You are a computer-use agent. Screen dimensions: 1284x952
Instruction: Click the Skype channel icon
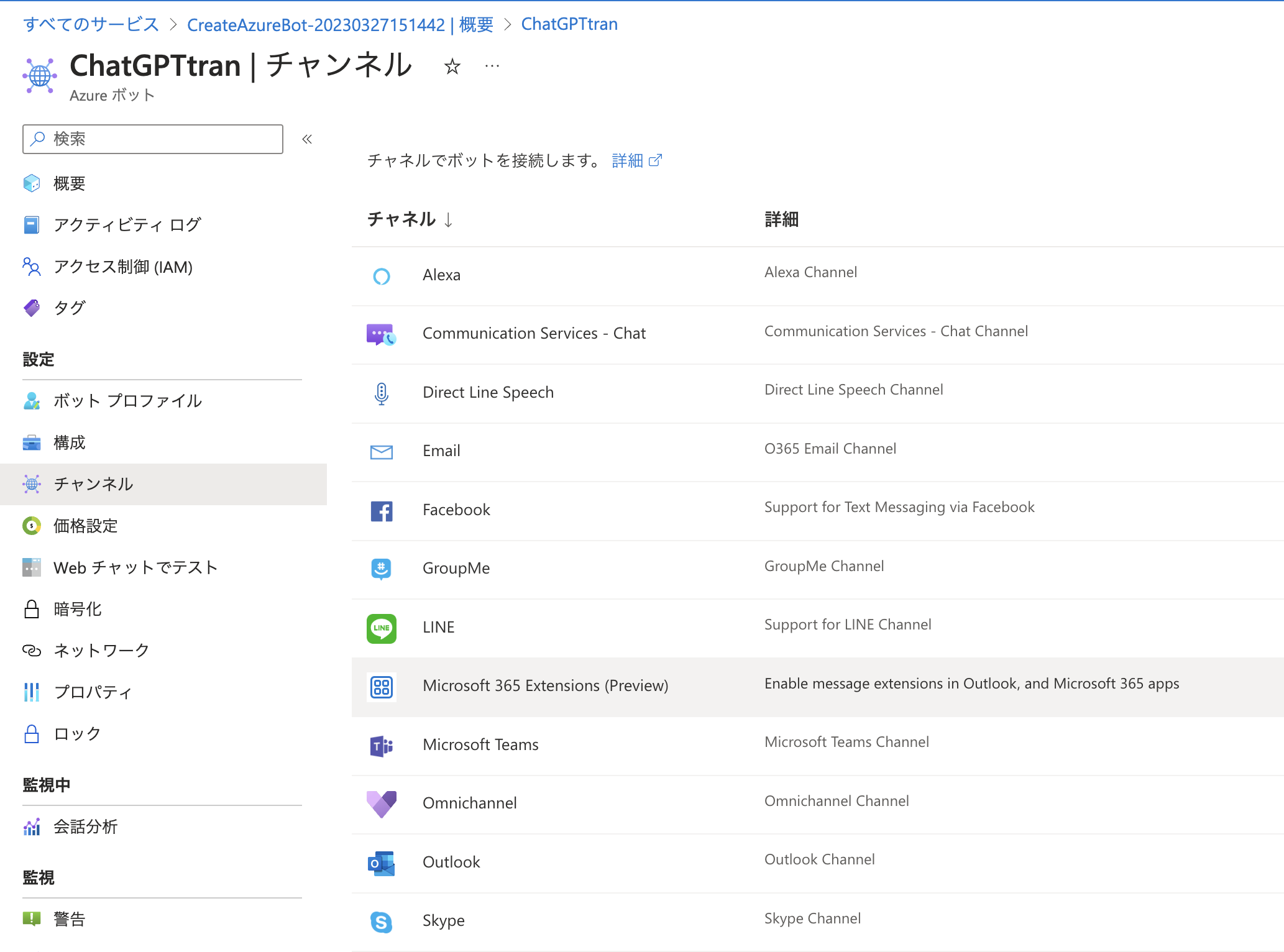(381, 922)
